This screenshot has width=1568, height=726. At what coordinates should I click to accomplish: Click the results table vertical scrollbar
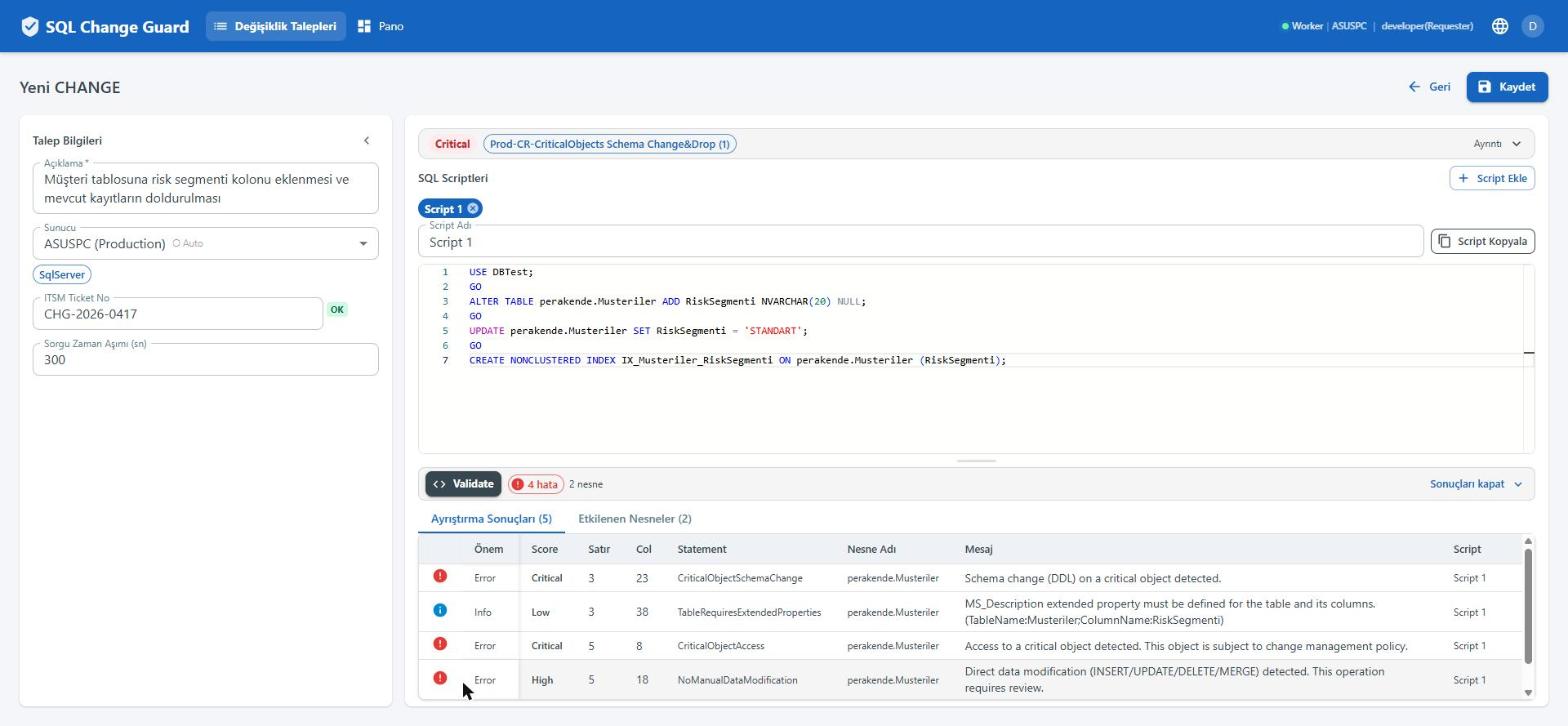pyautogui.click(x=1528, y=605)
